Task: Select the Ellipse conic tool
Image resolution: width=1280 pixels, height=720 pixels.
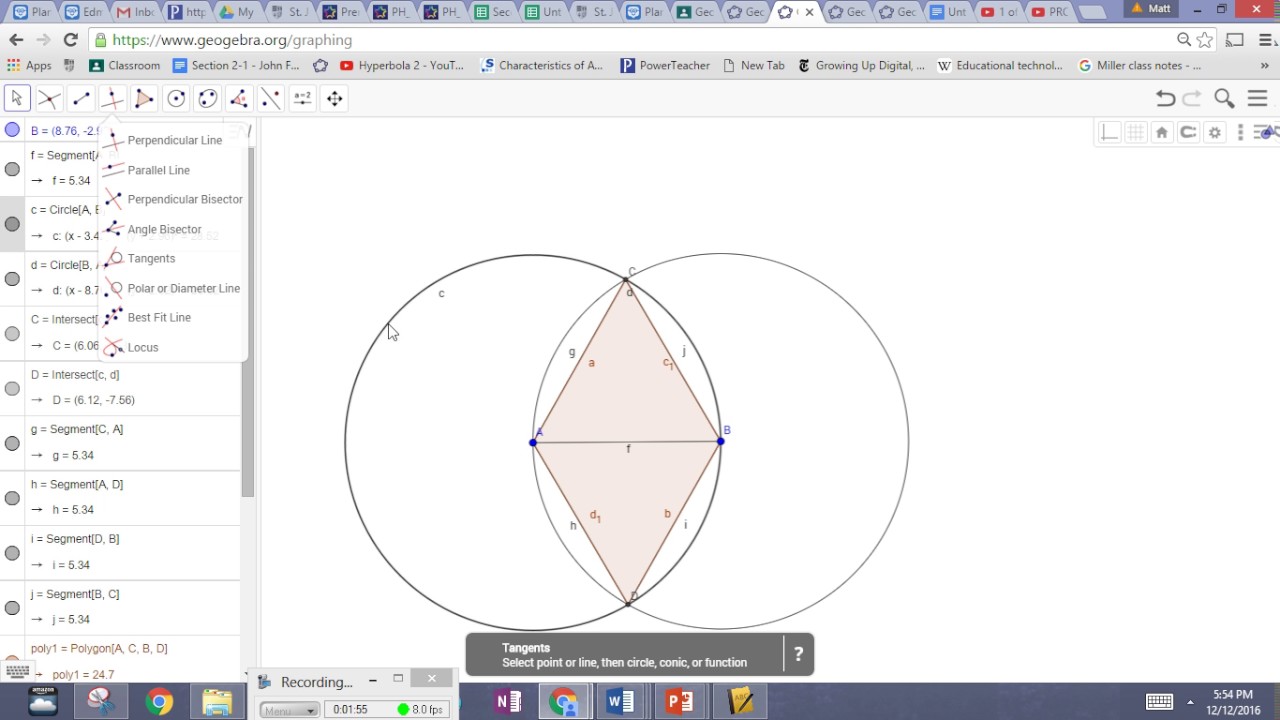Action: click(207, 98)
